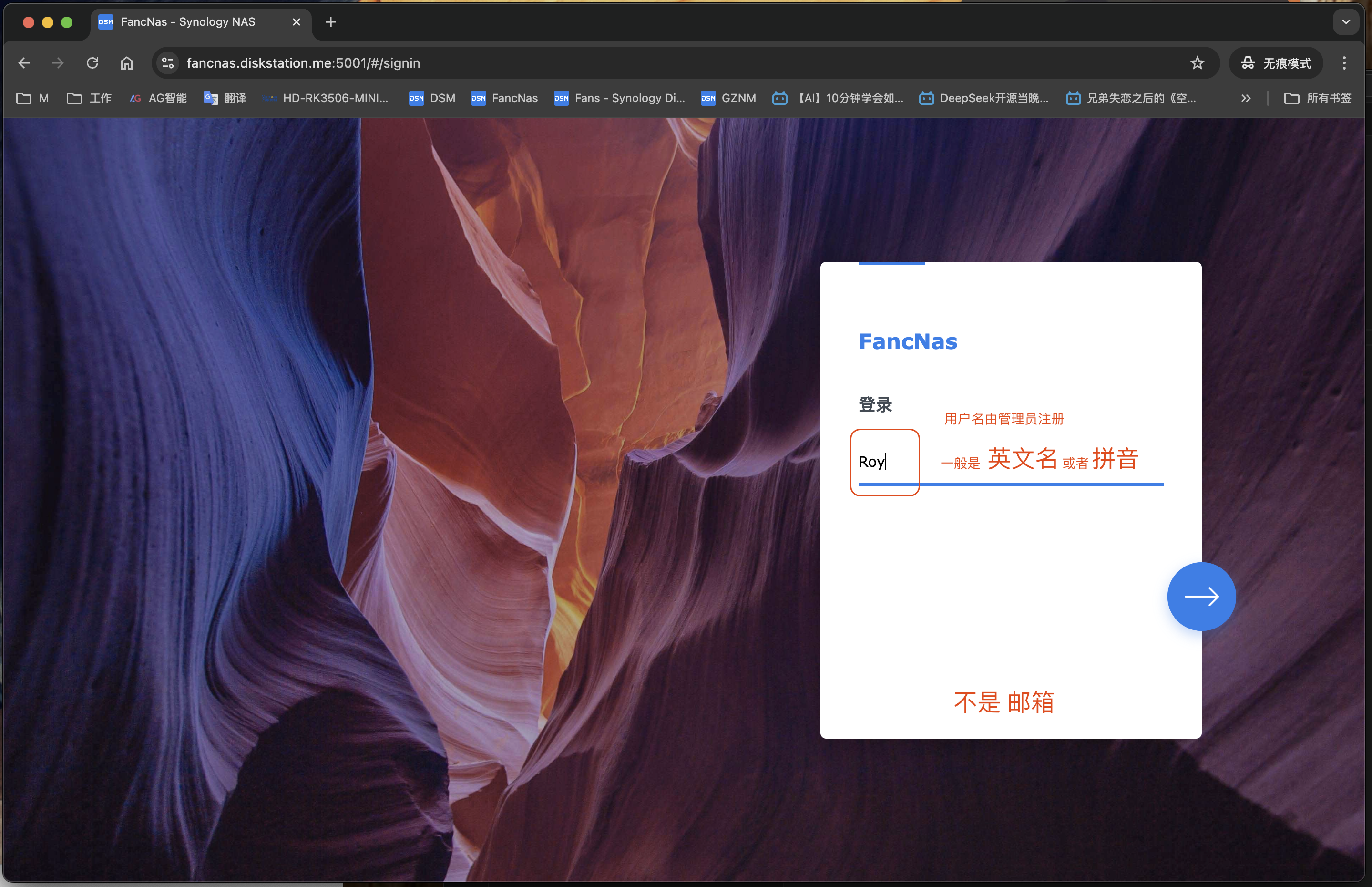Focus the username field containing Roy
This screenshot has height=887, width=1372.
1011,461
